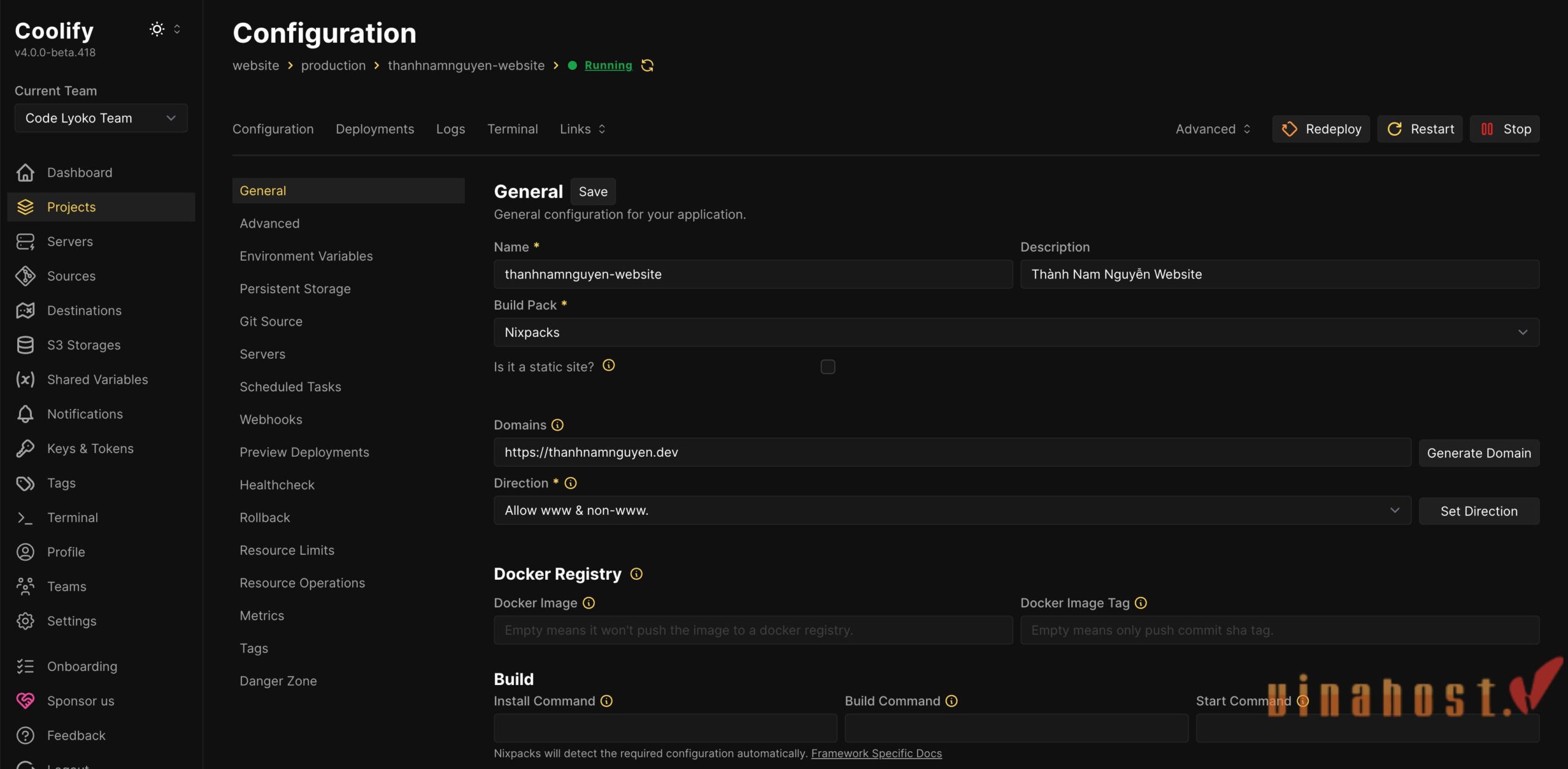Click the info icon beside Docker Image label
Screen dimensions: 1568x769
pos(589,603)
